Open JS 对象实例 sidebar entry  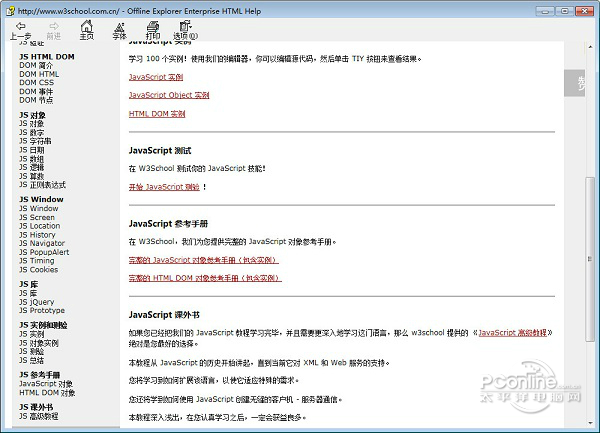click(39, 343)
